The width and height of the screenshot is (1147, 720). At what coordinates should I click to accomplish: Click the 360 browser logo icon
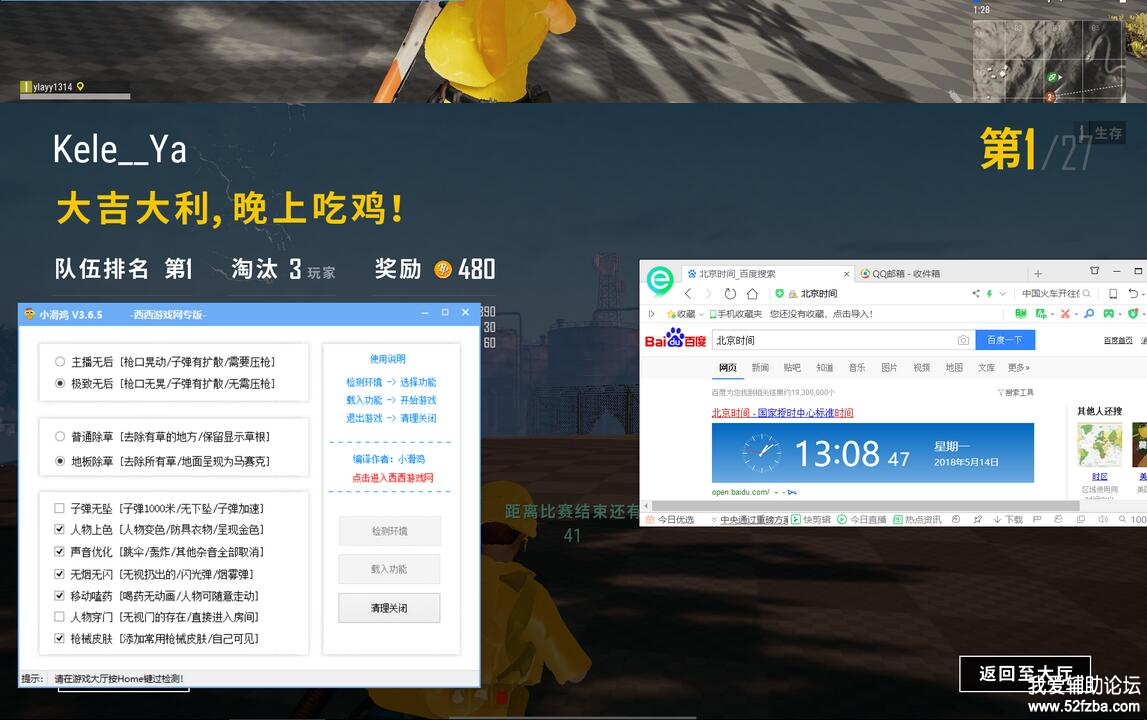[660, 280]
